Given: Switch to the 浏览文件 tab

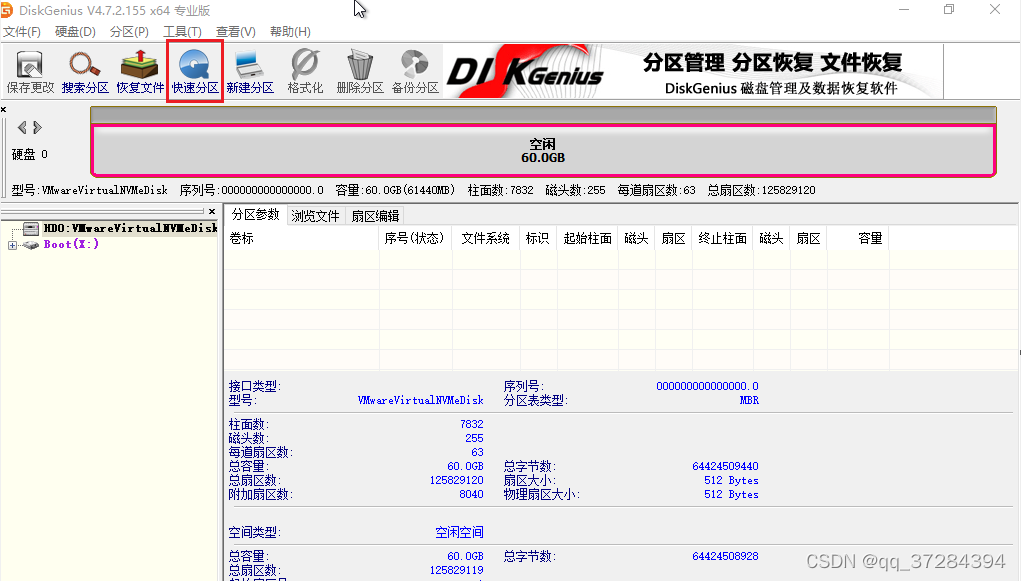Looking at the screenshot, I should pyautogui.click(x=315, y=216).
